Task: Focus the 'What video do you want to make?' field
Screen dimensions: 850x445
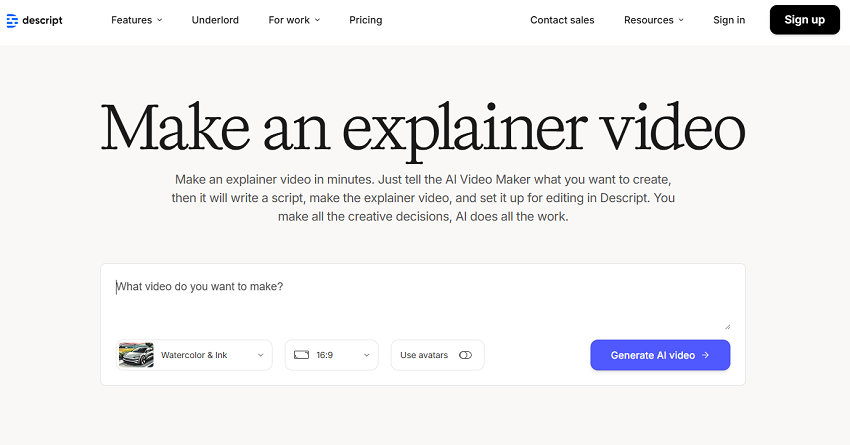Action: point(422,304)
